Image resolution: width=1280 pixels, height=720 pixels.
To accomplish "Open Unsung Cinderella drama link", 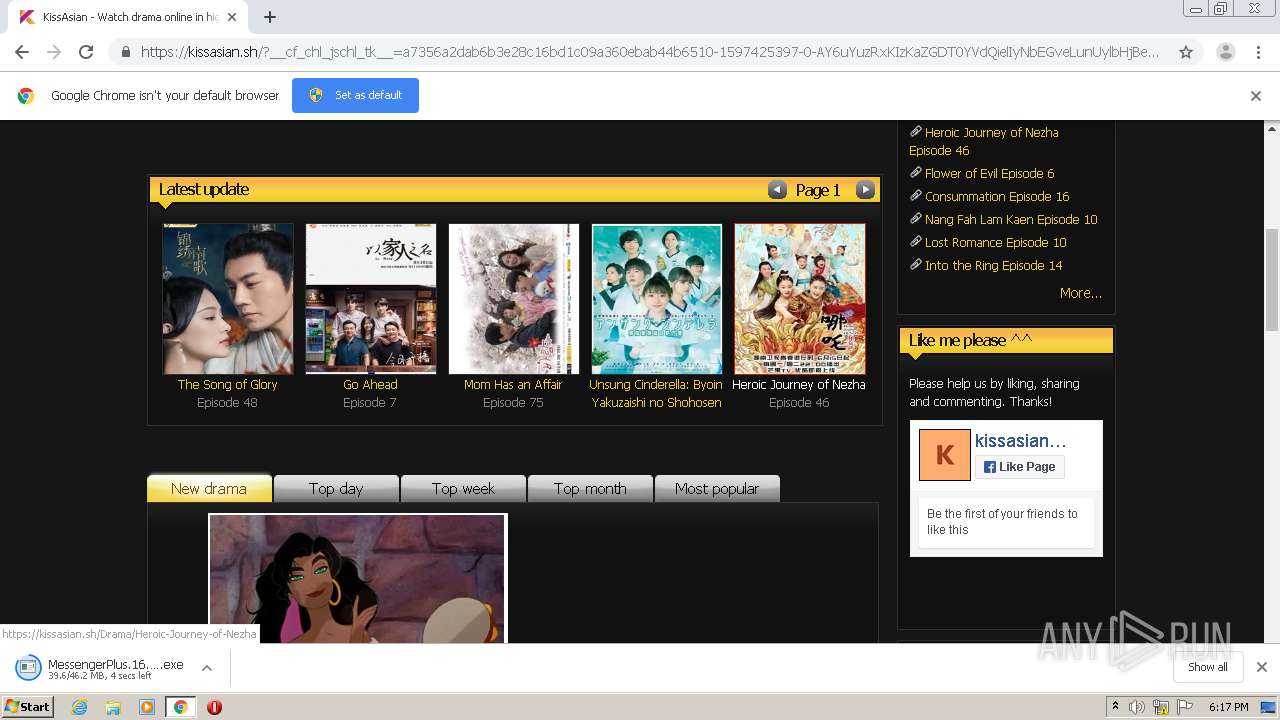I will [656, 393].
